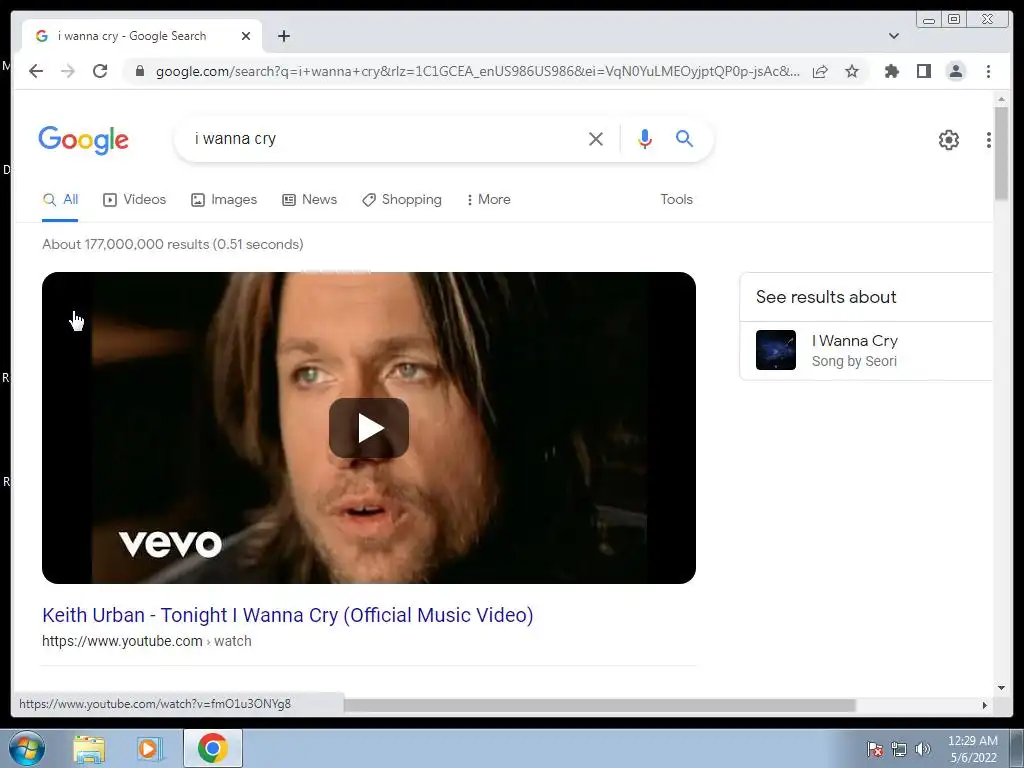Close the 'i wanna cry' tab
The width and height of the screenshot is (1024, 768).
[x=246, y=36]
